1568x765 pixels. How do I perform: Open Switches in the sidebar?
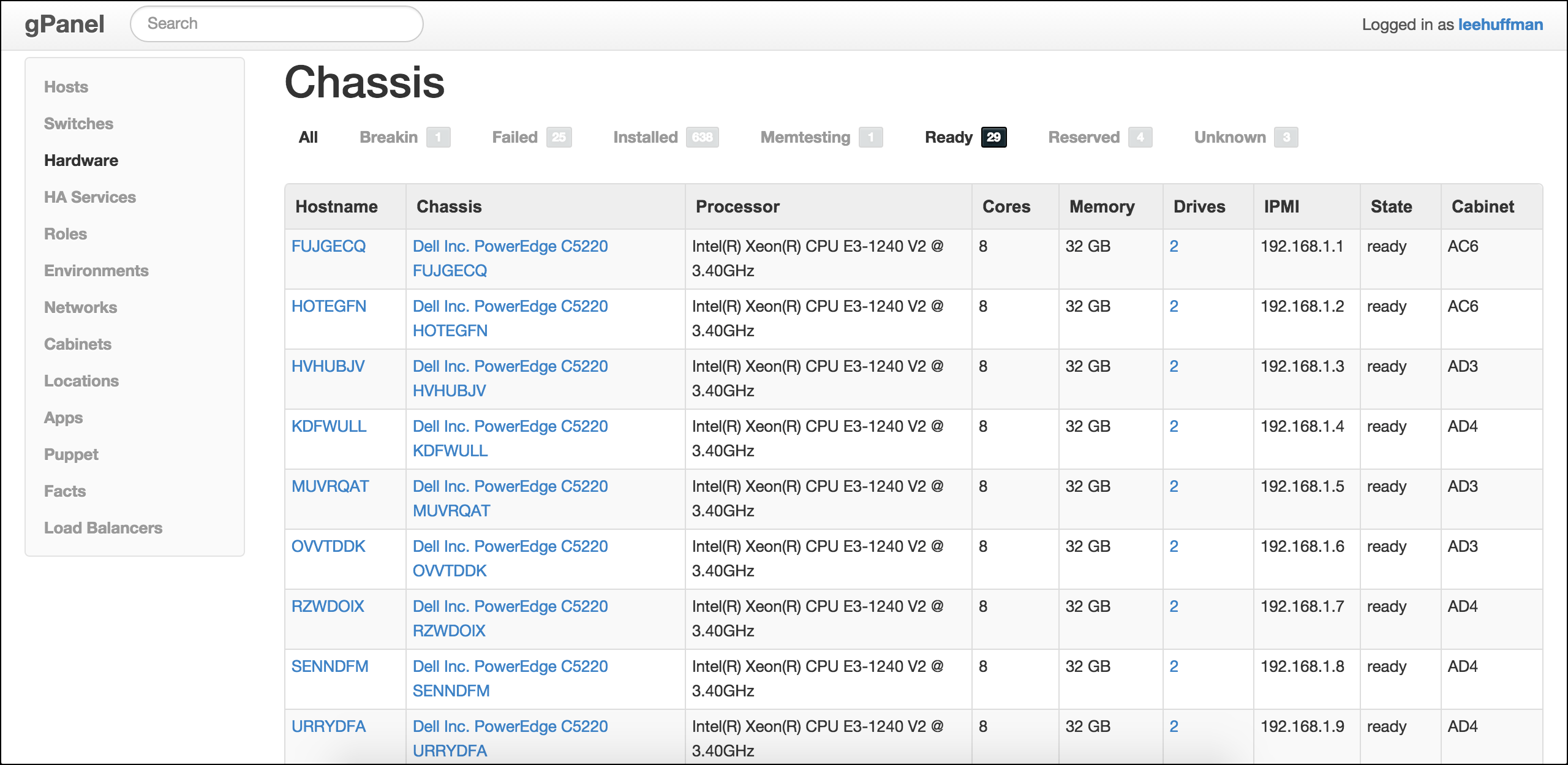[x=78, y=124]
